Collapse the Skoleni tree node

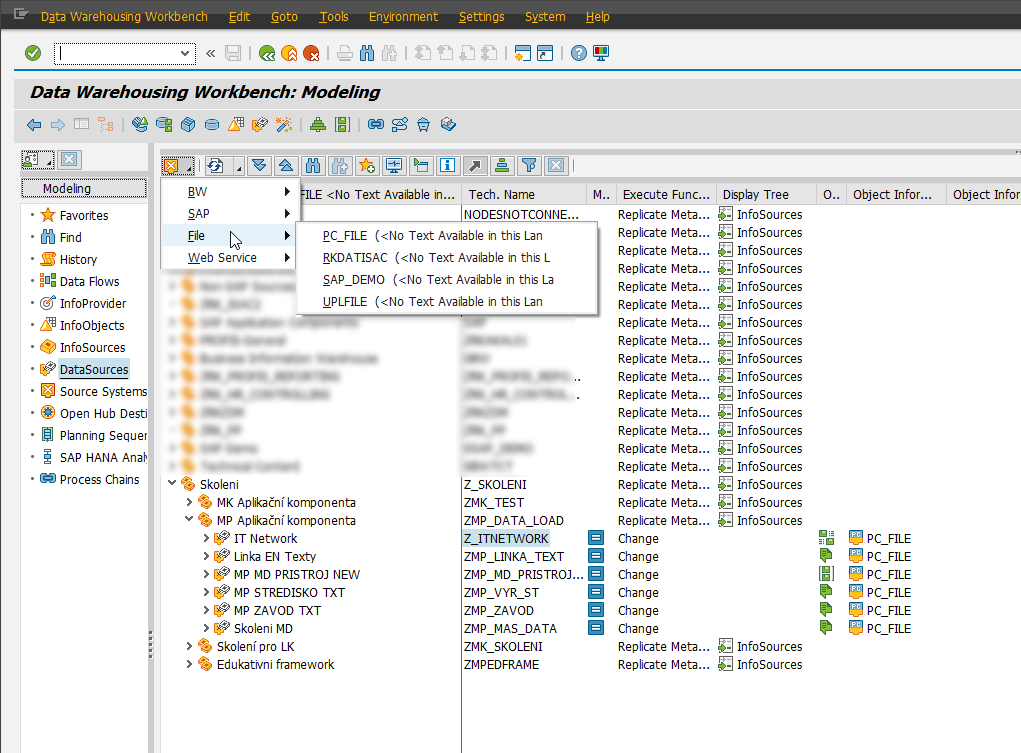pyautogui.click(x=173, y=485)
